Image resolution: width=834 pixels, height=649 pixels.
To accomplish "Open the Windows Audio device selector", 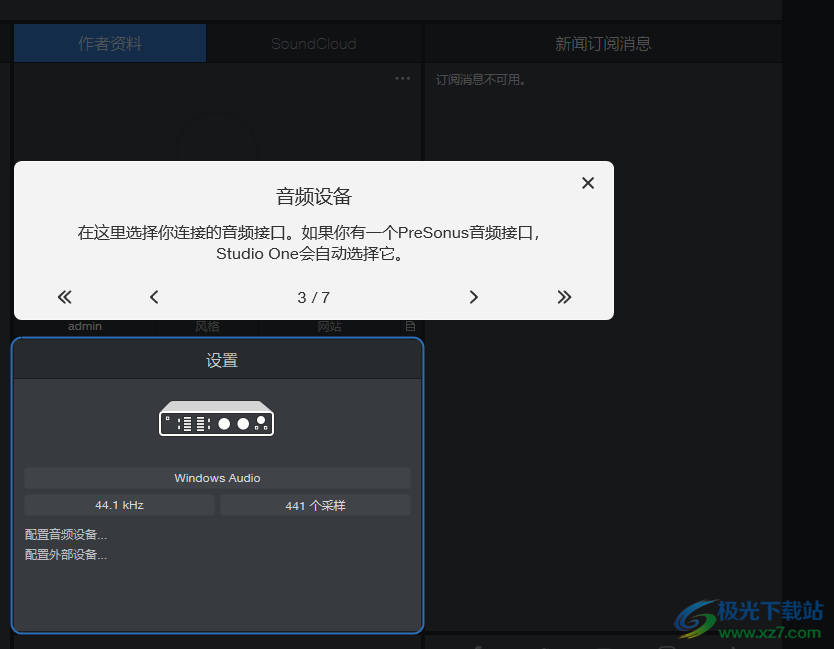I will pyautogui.click(x=217, y=478).
